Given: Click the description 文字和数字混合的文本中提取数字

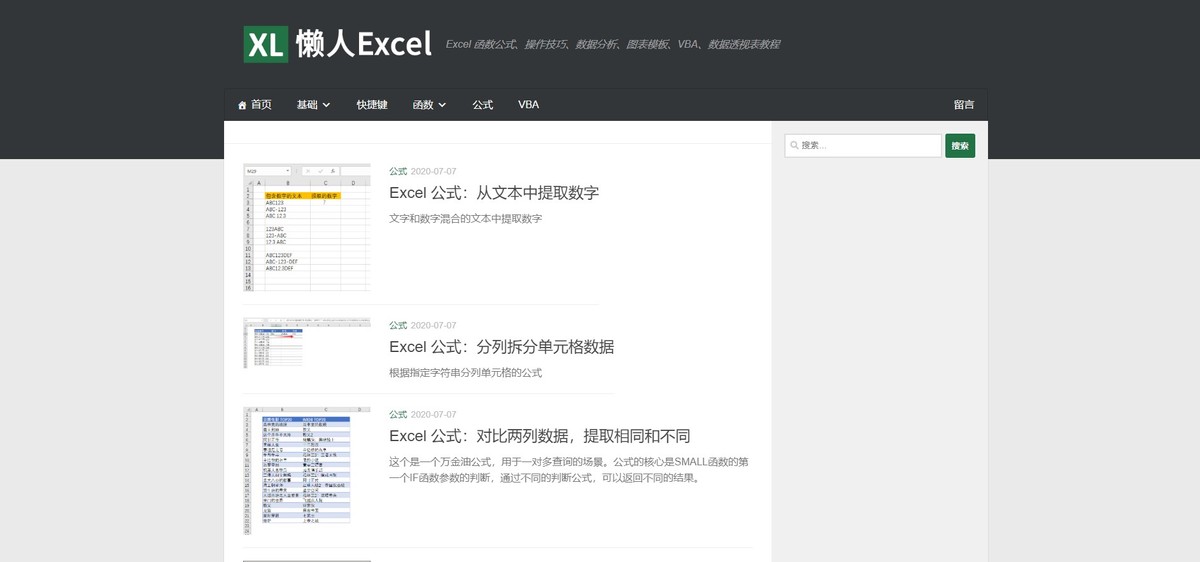Looking at the screenshot, I should pos(465,218).
